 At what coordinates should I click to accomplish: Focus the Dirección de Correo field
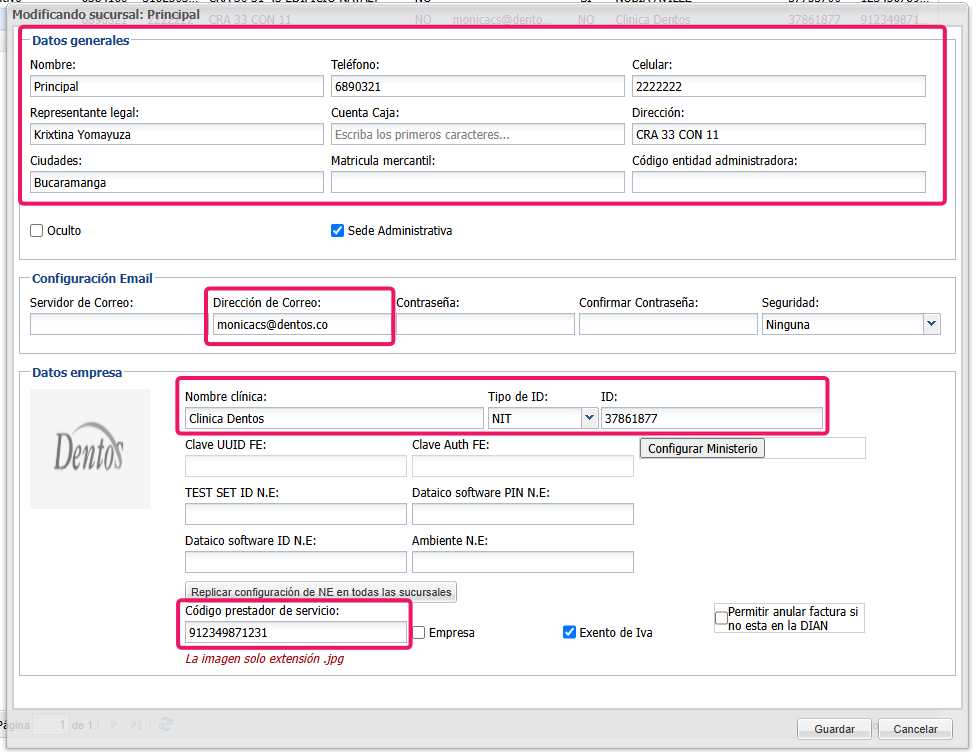301,325
